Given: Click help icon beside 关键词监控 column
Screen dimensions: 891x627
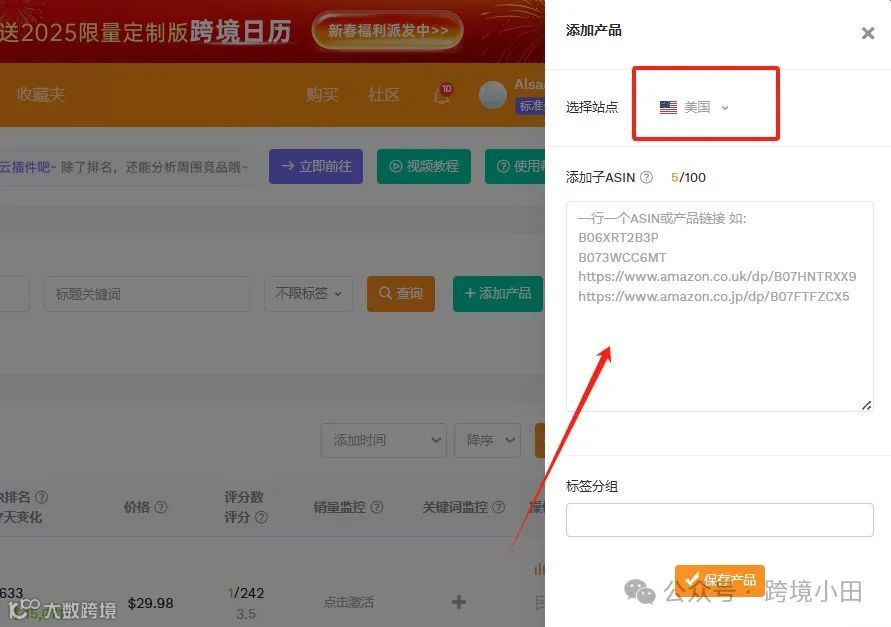Looking at the screenshot, I should 498,507.
